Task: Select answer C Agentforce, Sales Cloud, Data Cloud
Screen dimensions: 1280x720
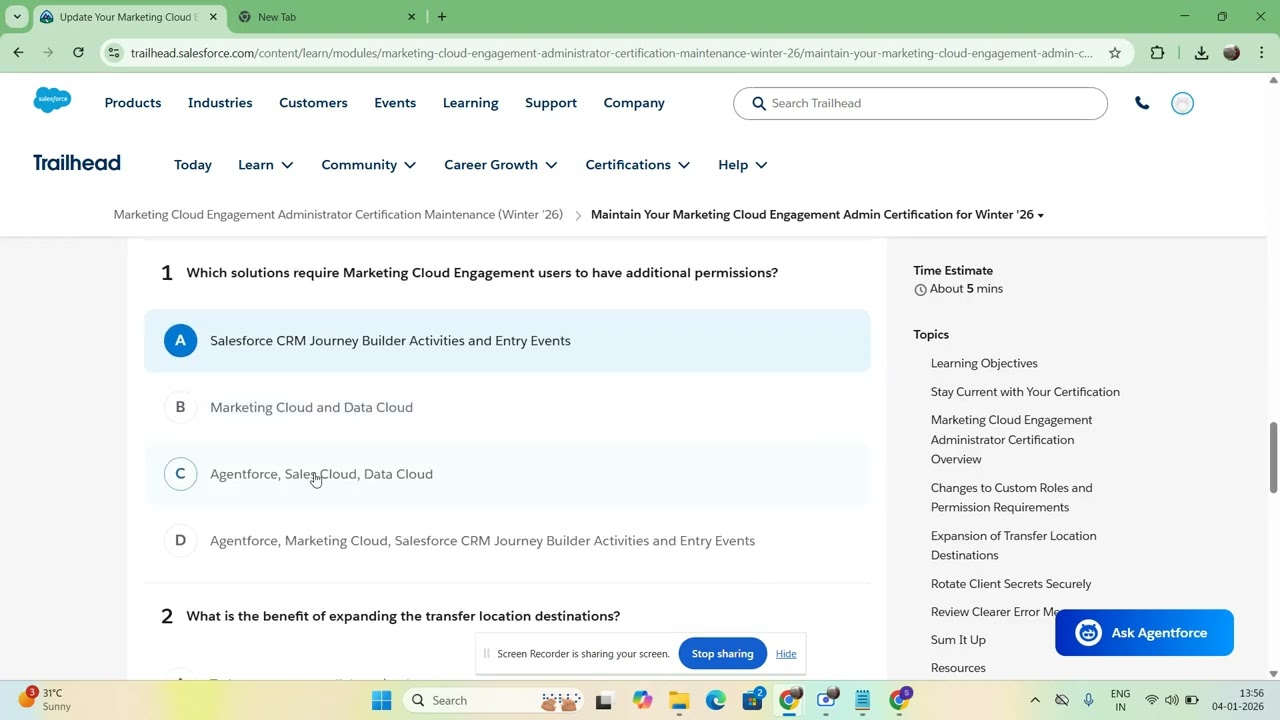Action: (x=507, y=474)
